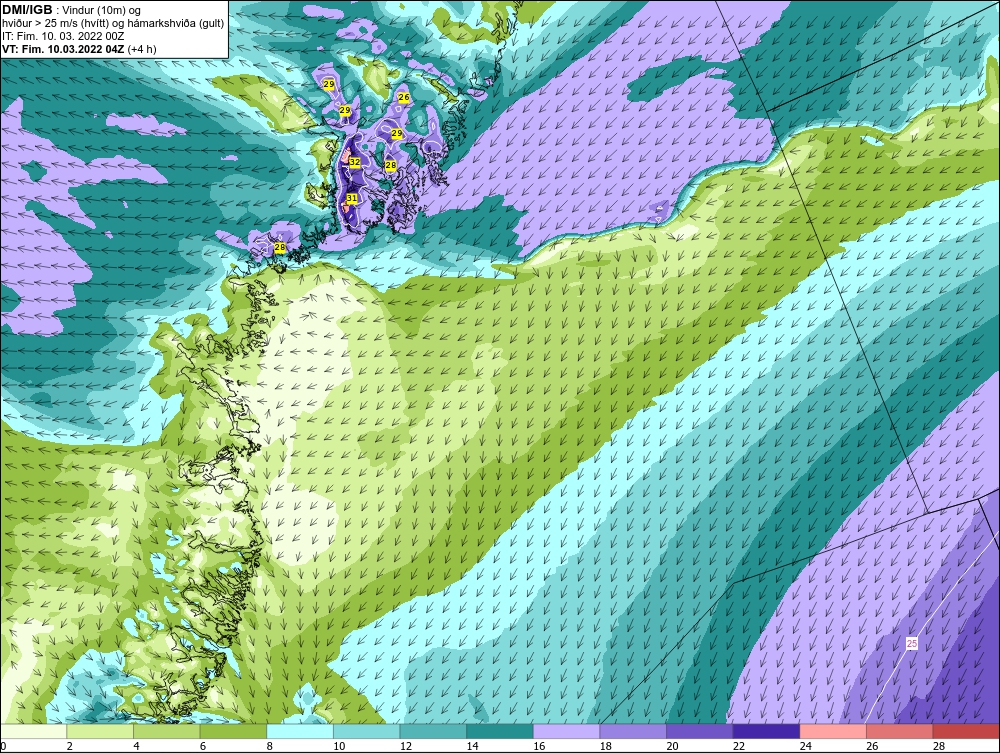Click the legend scale number 12
Viewport: 1000px width, 753px height.
click(x=406, y=746)
